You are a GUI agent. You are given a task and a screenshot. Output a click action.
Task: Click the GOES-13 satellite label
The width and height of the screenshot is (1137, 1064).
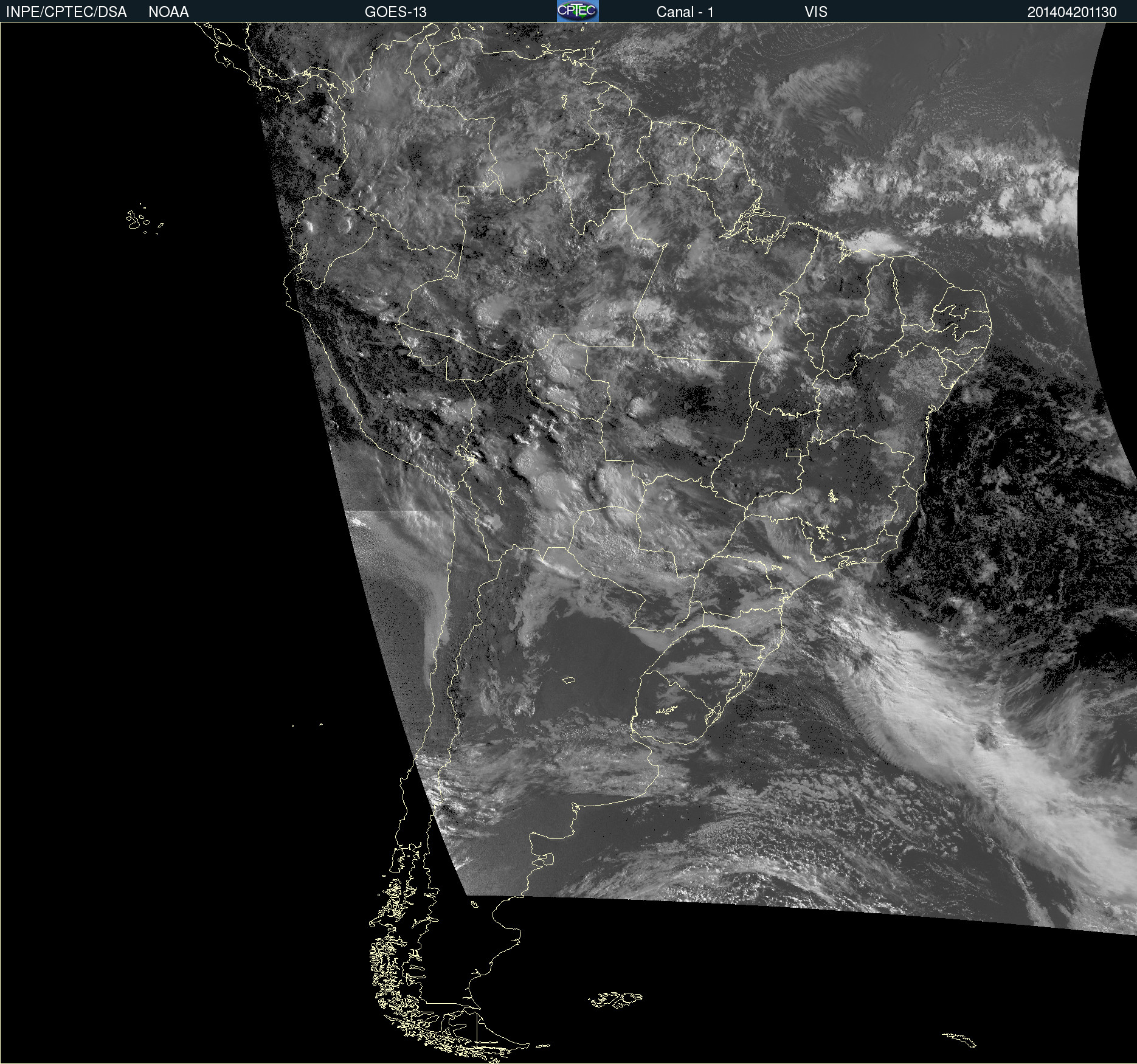395,12
